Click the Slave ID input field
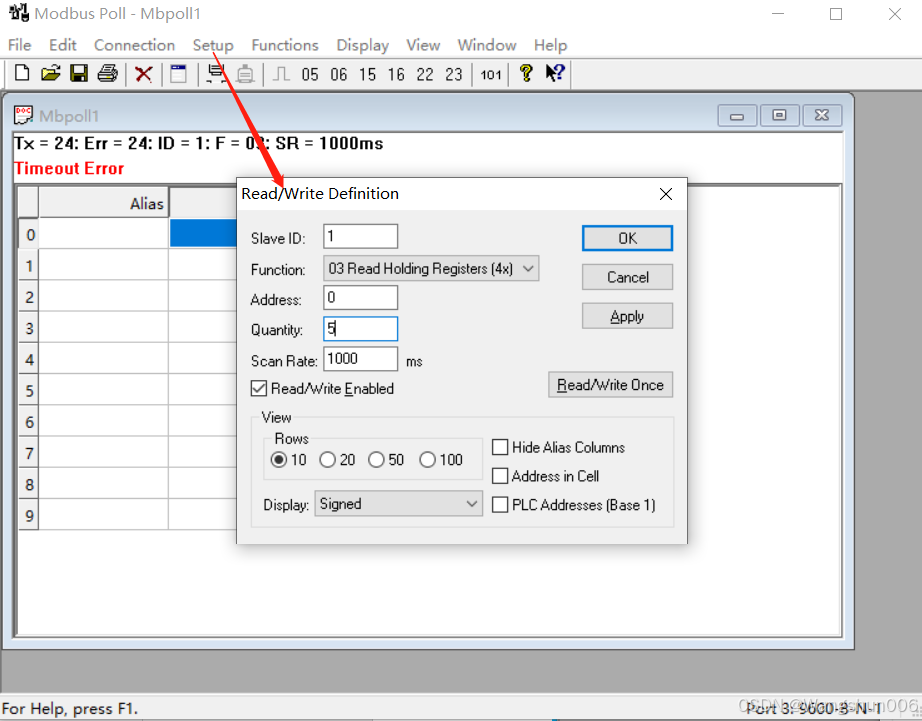Viewport: 922px width, 721px height. click(x=360, y=236)
